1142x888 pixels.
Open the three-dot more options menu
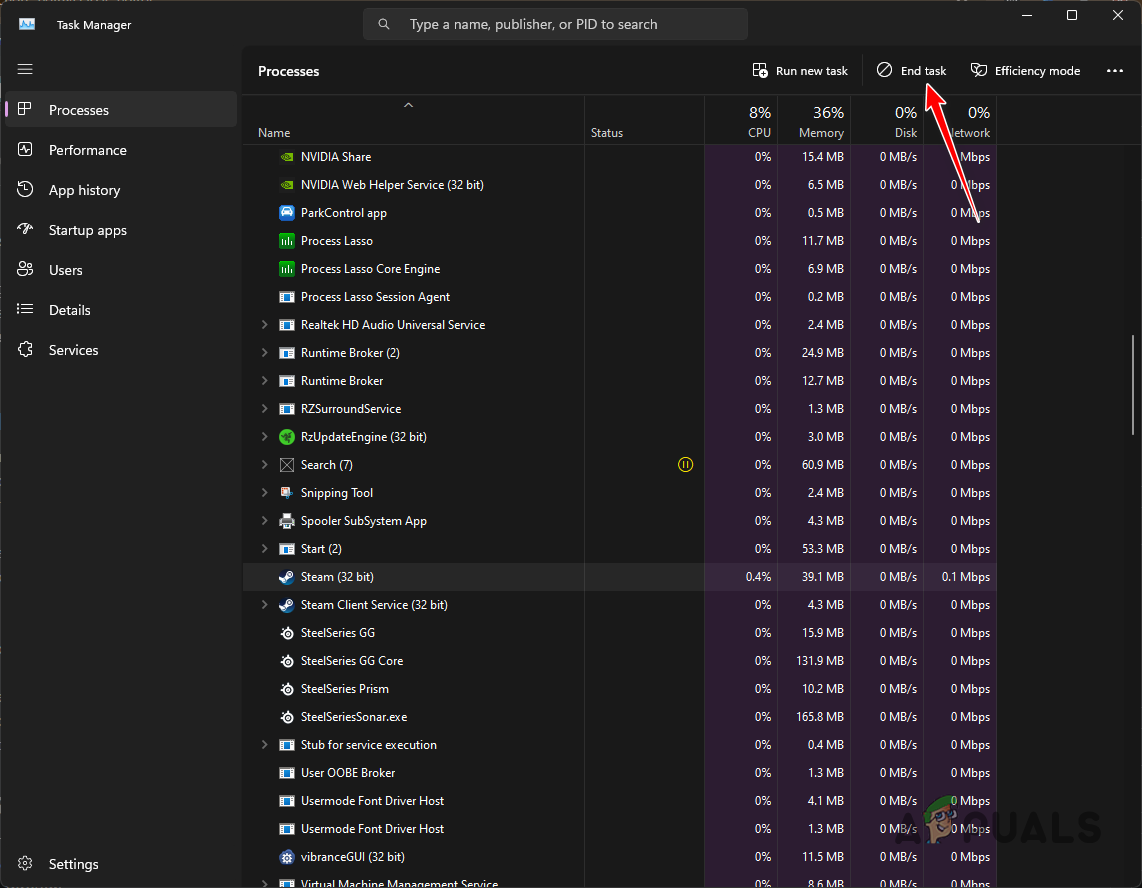pyautogui.click(x=1115, y=71)
